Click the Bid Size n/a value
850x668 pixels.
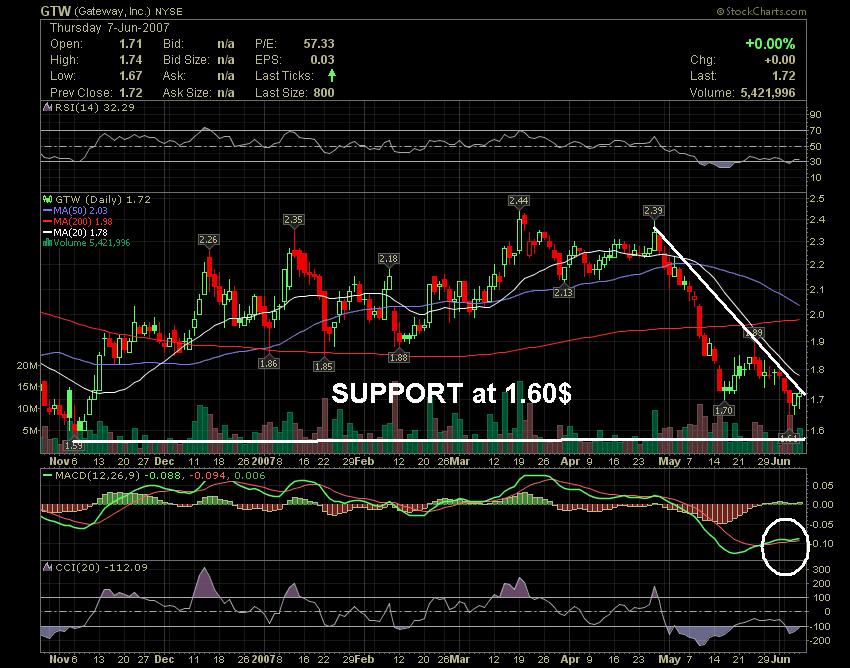tap(226, 60)
